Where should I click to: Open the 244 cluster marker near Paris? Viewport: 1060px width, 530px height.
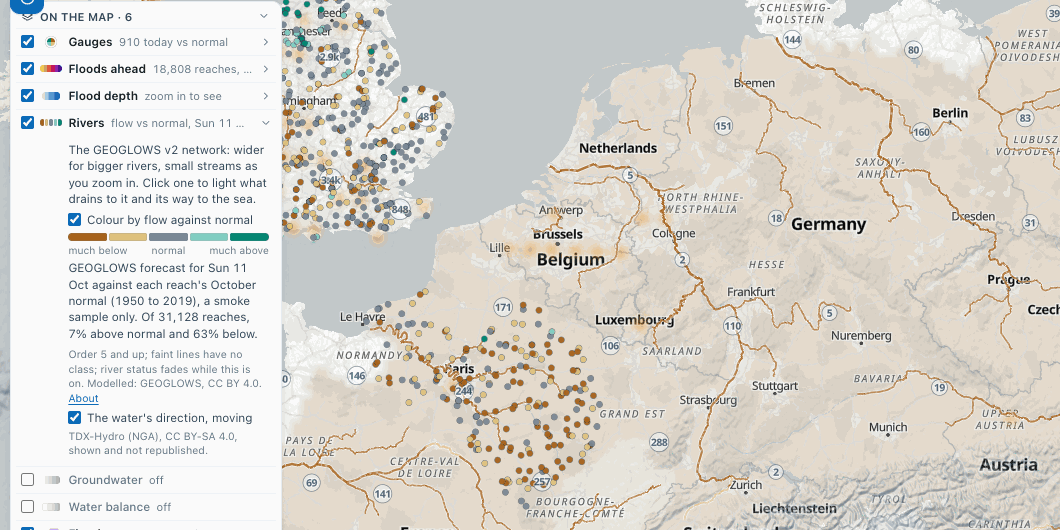464,391
